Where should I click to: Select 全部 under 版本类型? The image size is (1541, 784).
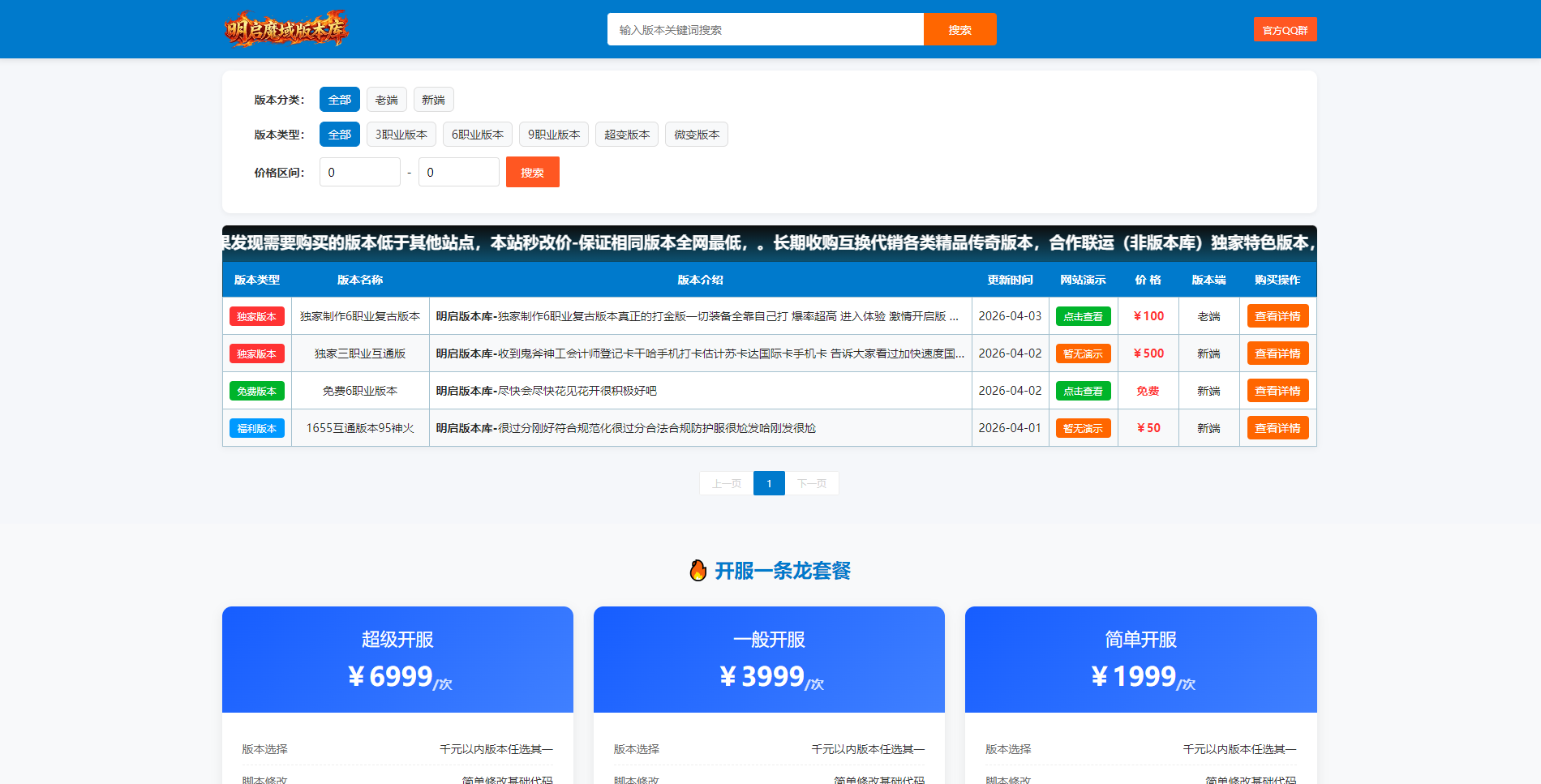pyautogui.click(x=339, y=134)
